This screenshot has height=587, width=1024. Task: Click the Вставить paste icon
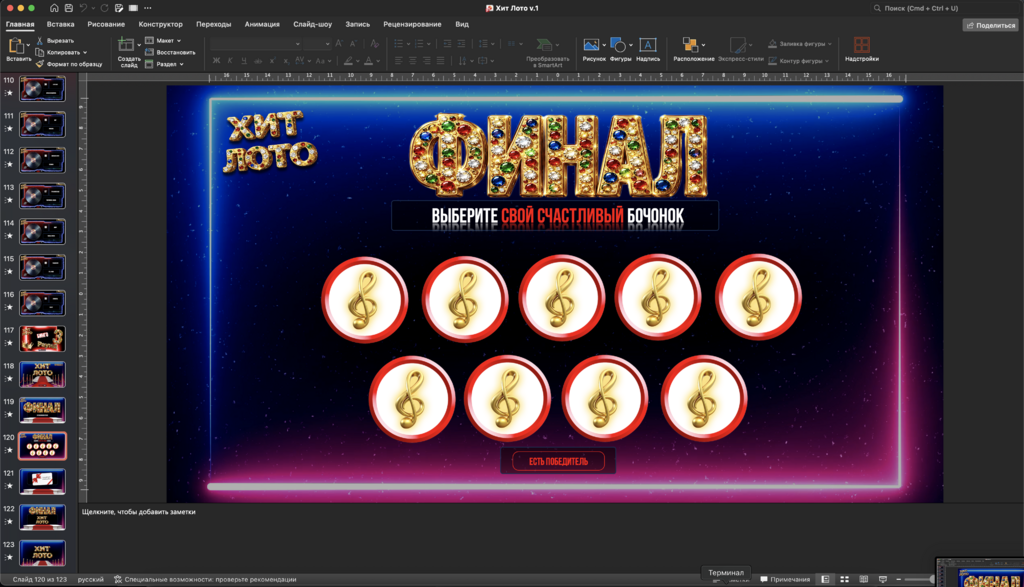tap(16, 46)
